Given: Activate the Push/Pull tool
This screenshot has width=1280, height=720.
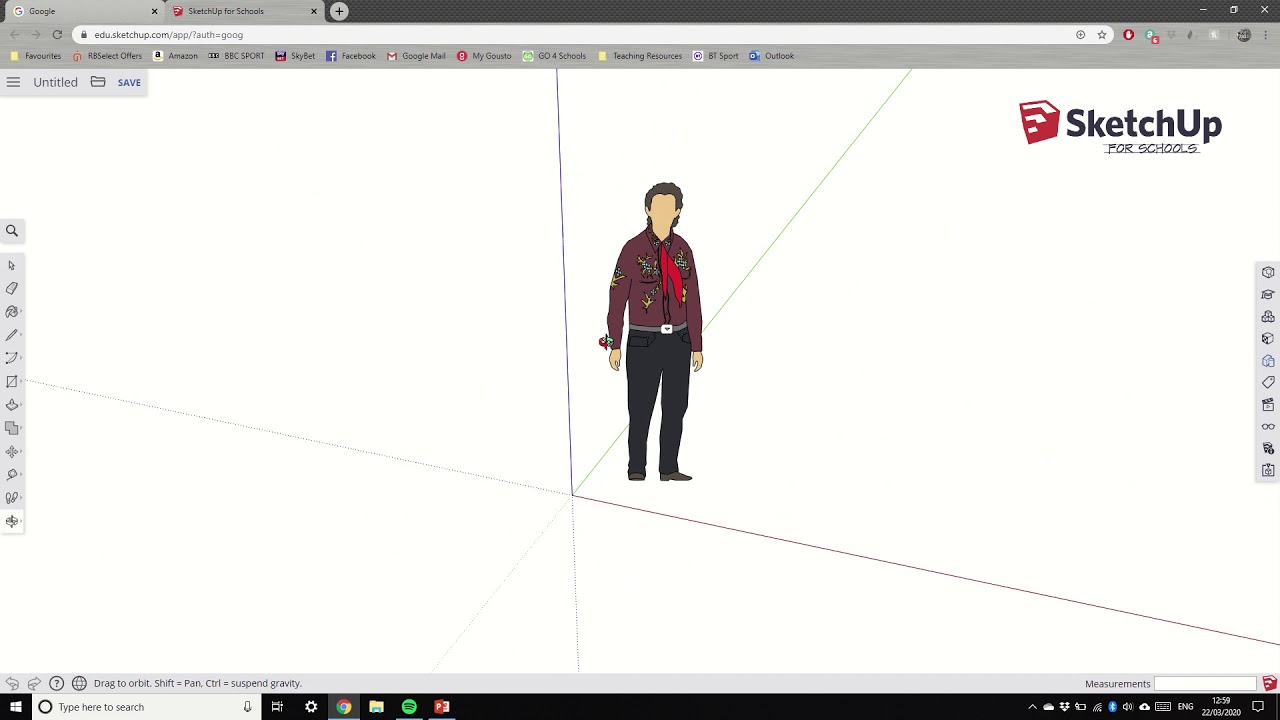Looking at the screenshot, I should 12,405.
